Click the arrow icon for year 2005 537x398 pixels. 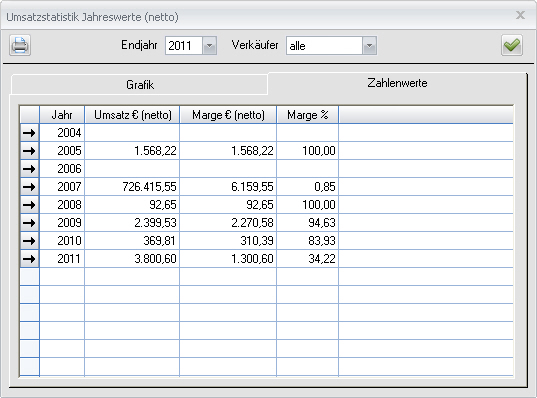tap(29, 151)
